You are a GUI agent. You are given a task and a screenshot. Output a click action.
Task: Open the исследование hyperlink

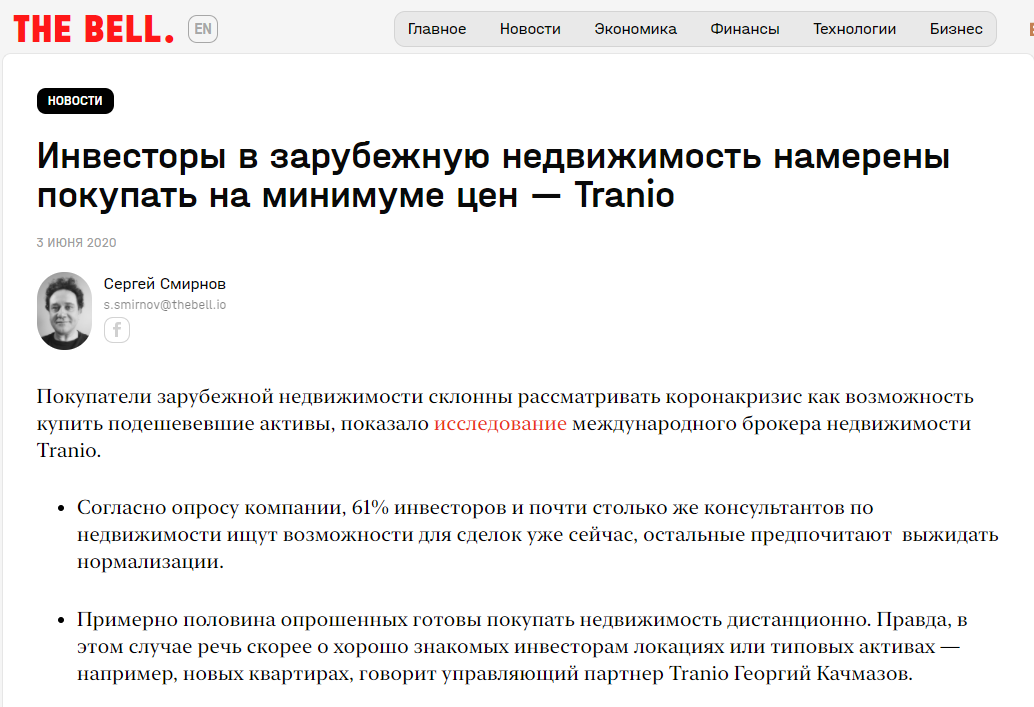500,423
